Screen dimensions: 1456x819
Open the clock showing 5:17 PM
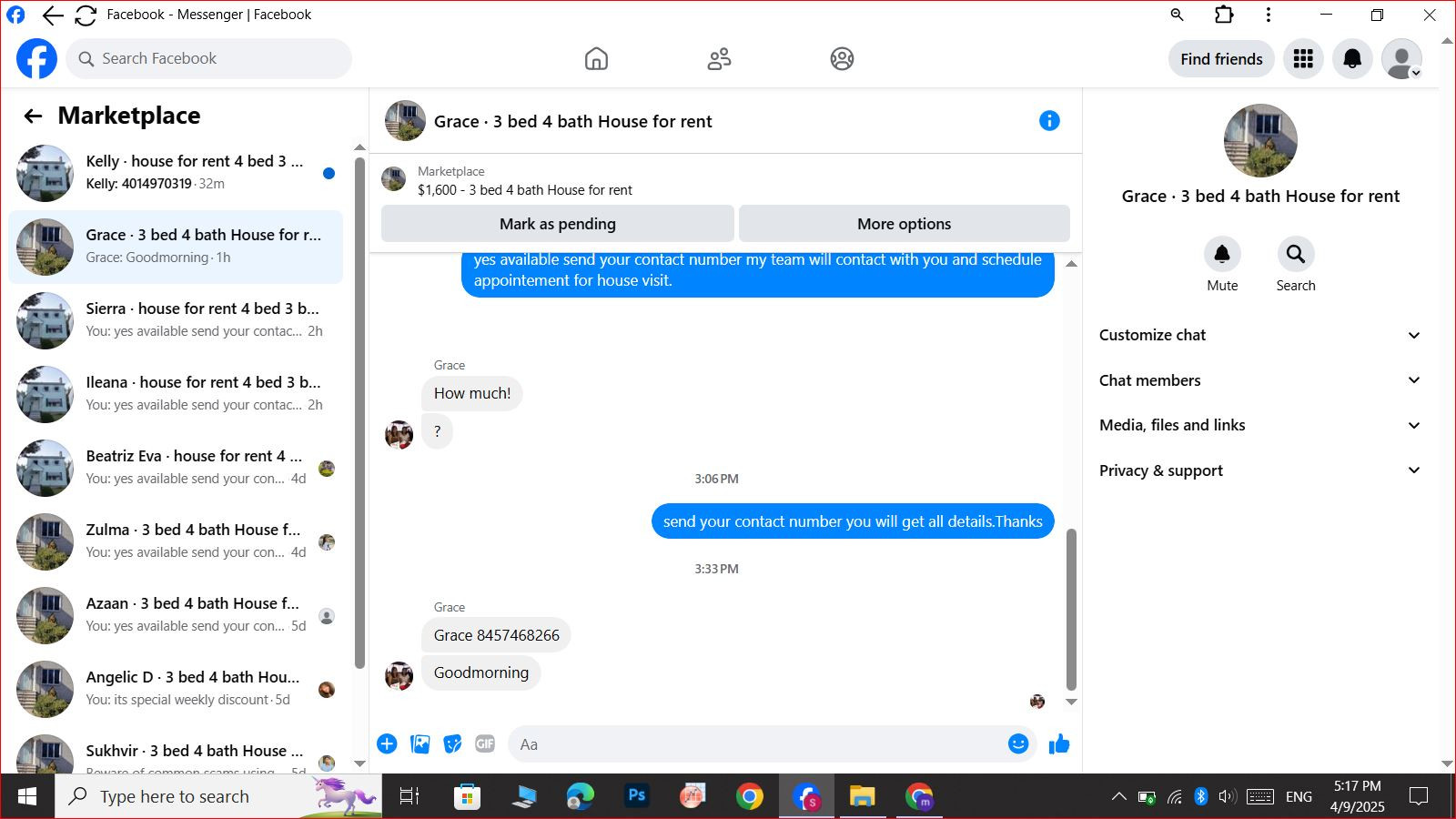[x=1357, y=796]
